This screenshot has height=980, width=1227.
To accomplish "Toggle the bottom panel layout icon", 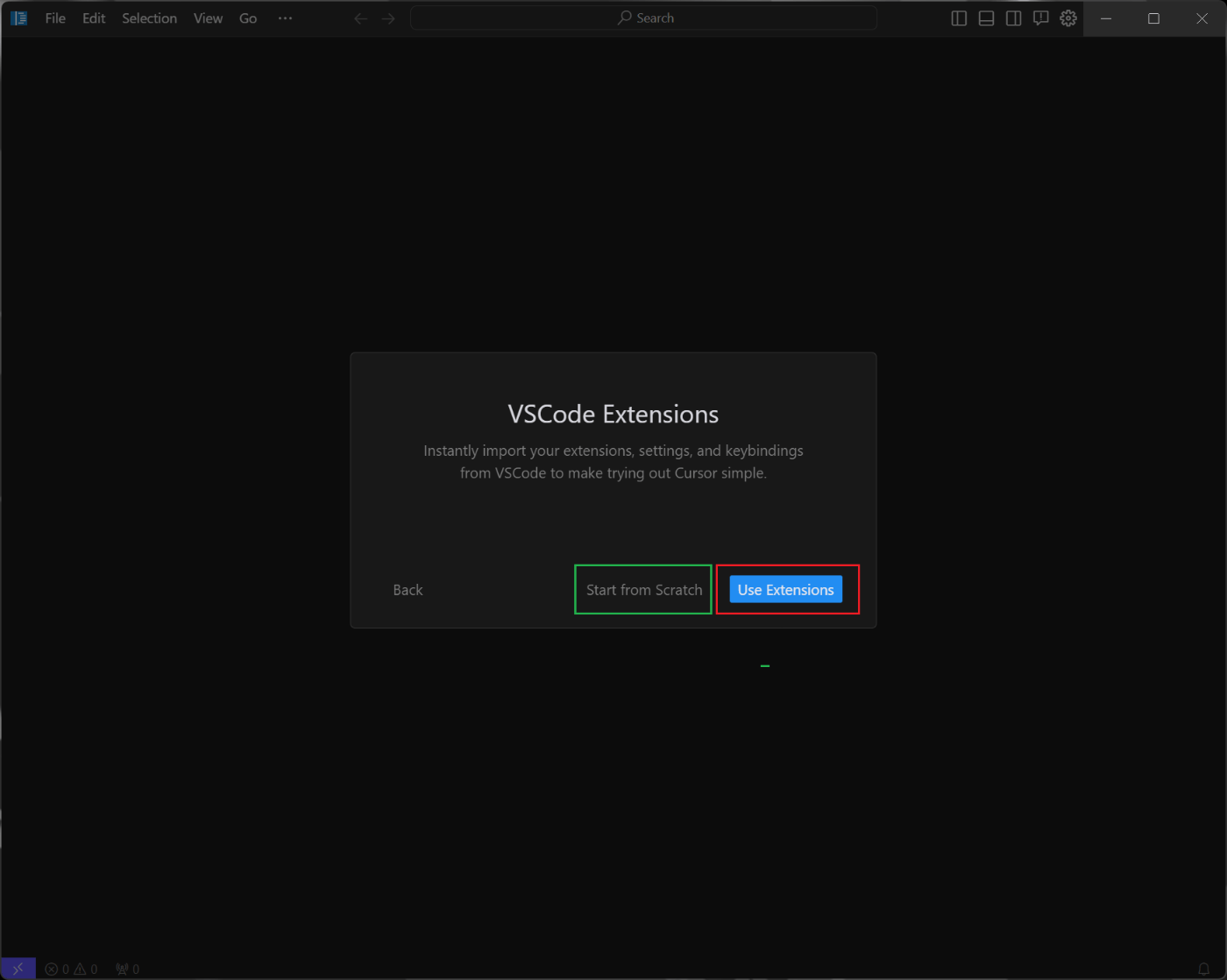I will coord(986,18).
